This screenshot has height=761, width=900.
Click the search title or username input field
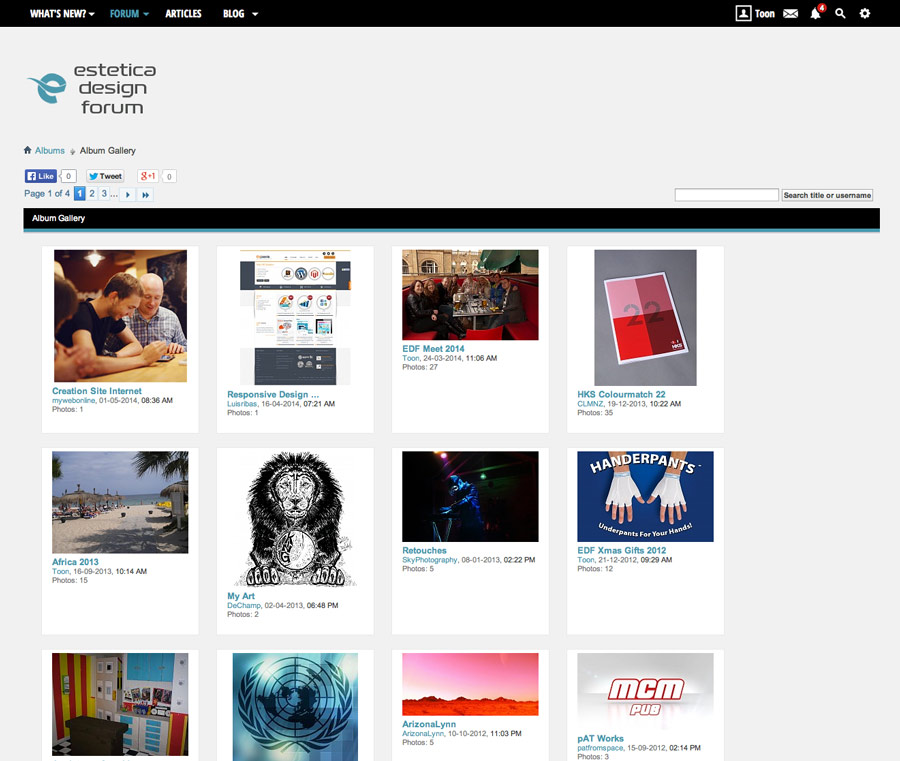(x=727, y=195)
